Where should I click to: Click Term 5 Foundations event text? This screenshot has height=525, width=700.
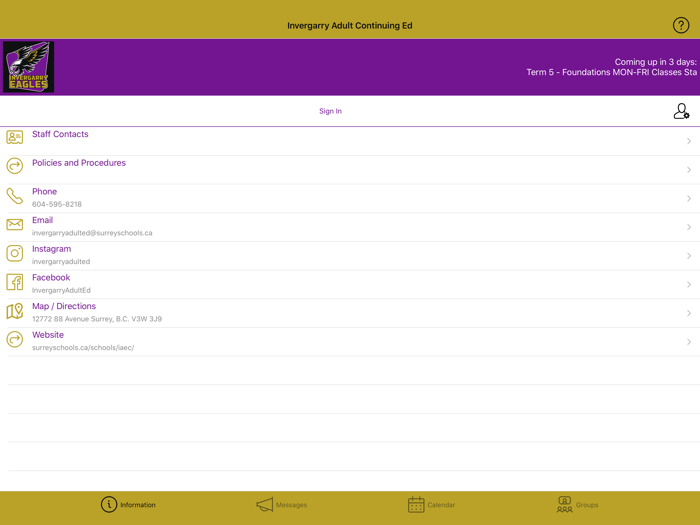coord(612,72)
